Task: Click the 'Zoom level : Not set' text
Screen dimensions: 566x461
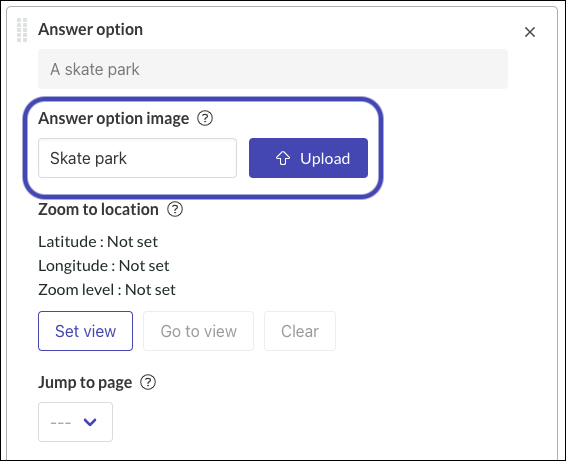Action: pyautogui.click(x=107, y=290)
